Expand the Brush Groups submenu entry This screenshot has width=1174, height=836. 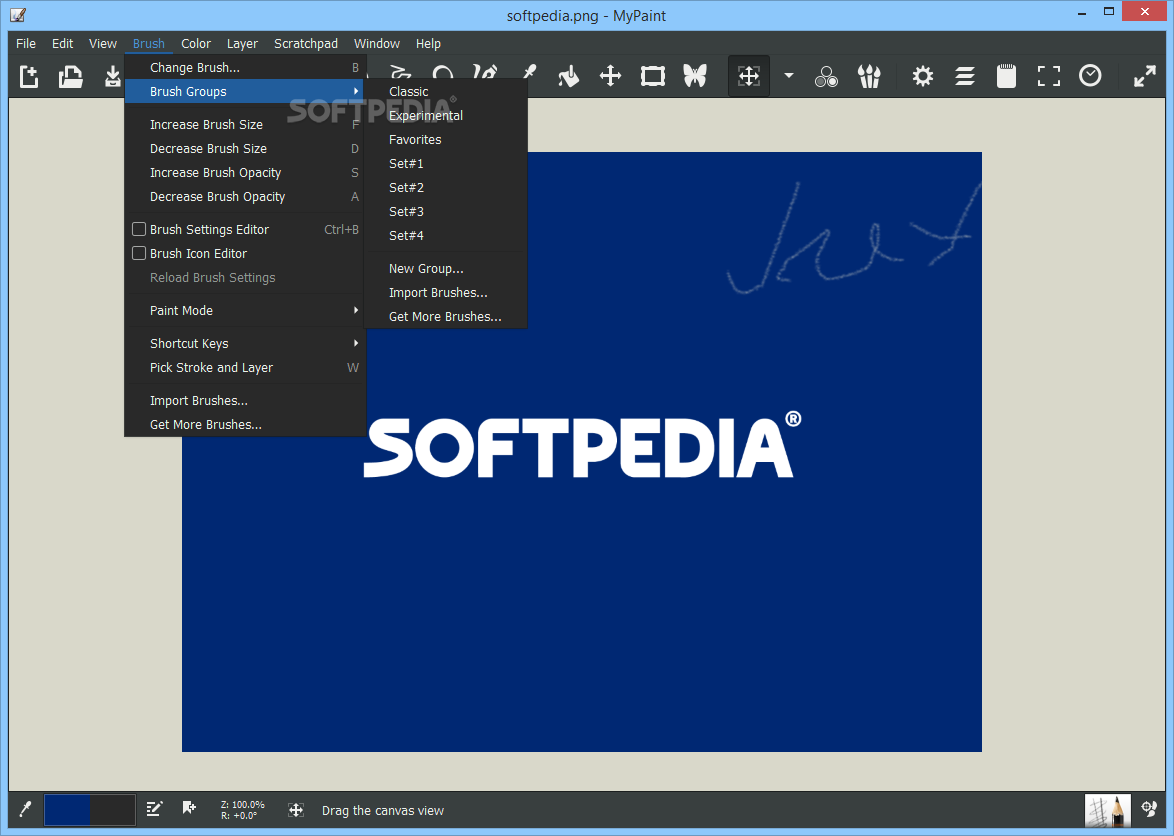coord(246,91)
